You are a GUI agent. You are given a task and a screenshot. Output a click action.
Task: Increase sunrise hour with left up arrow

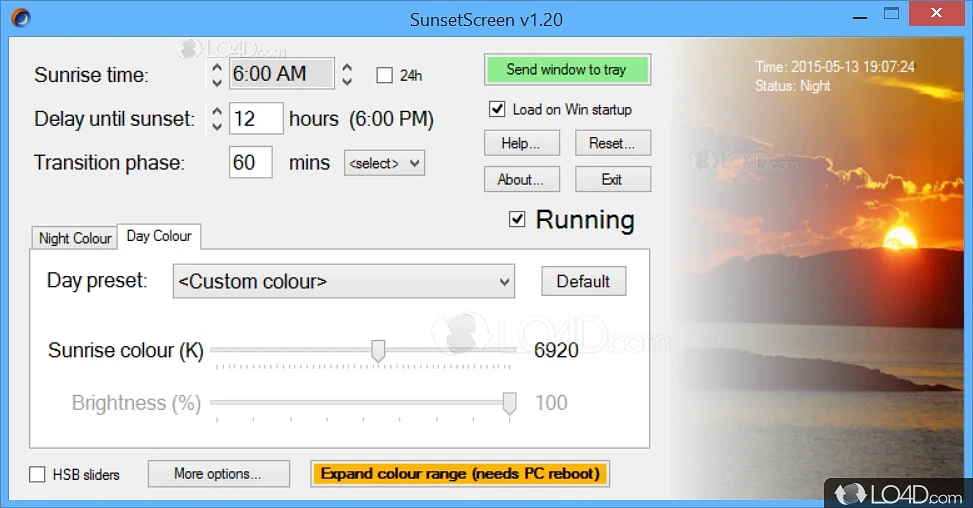(217, 68)
